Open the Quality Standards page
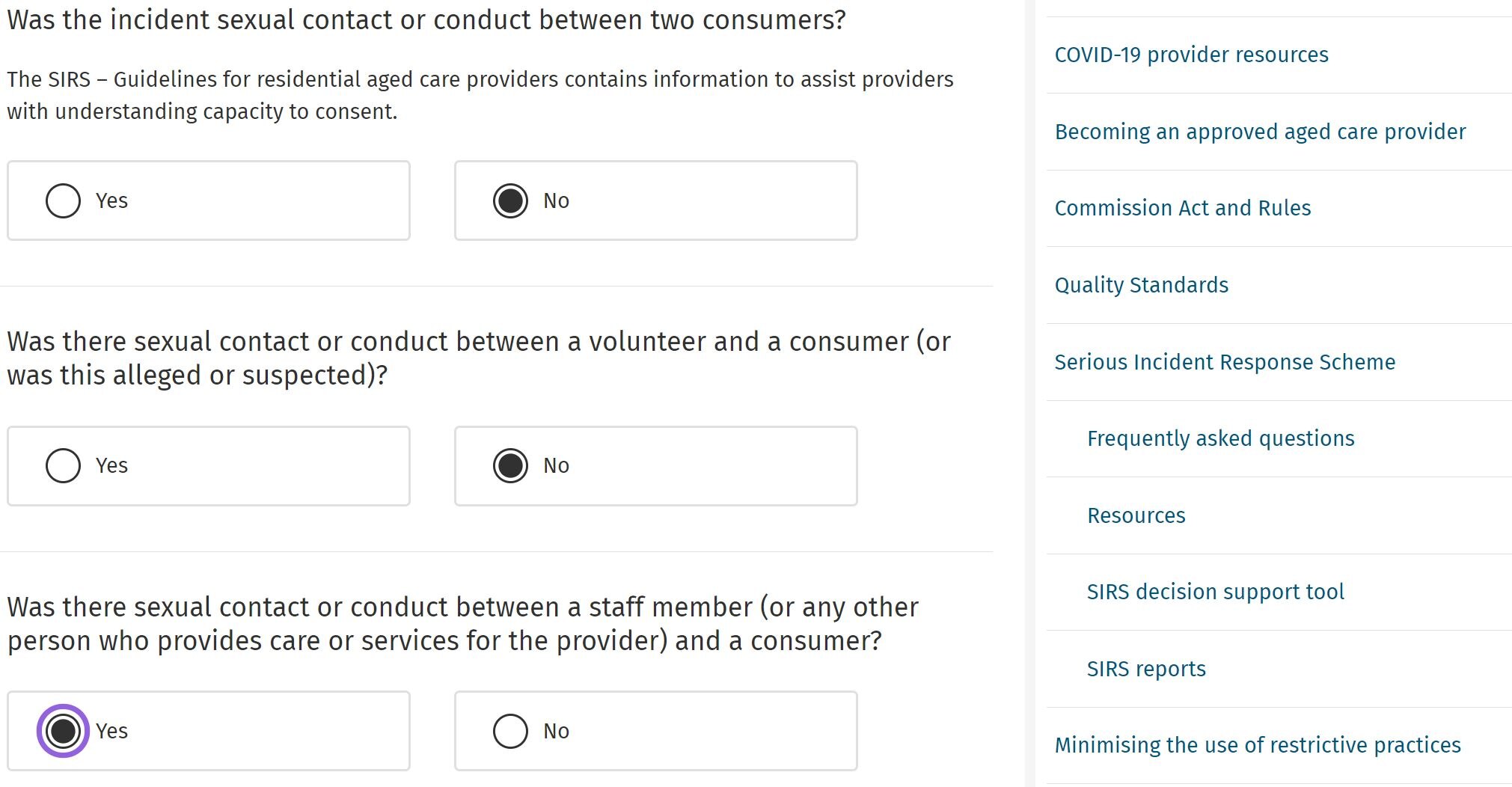1512x787 pixels. [1142, 285]
